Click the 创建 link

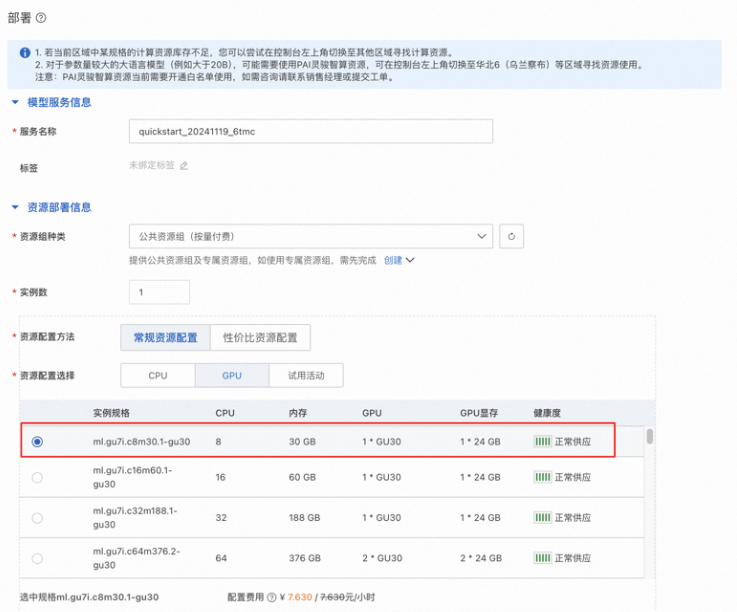click(x=393, y=260)
